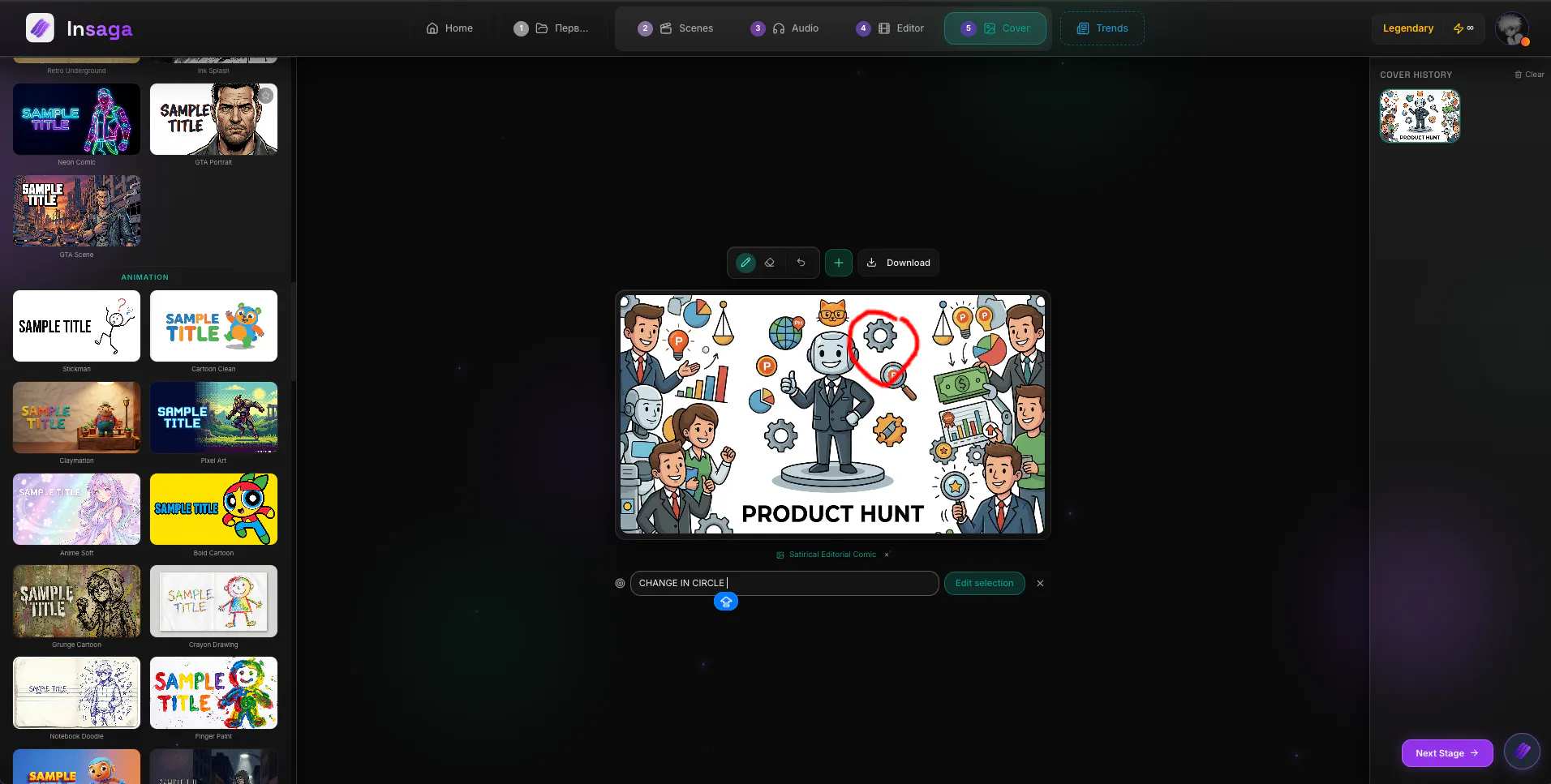
Task: Switch to the Editor stage
Action: (x=890, y=28)
